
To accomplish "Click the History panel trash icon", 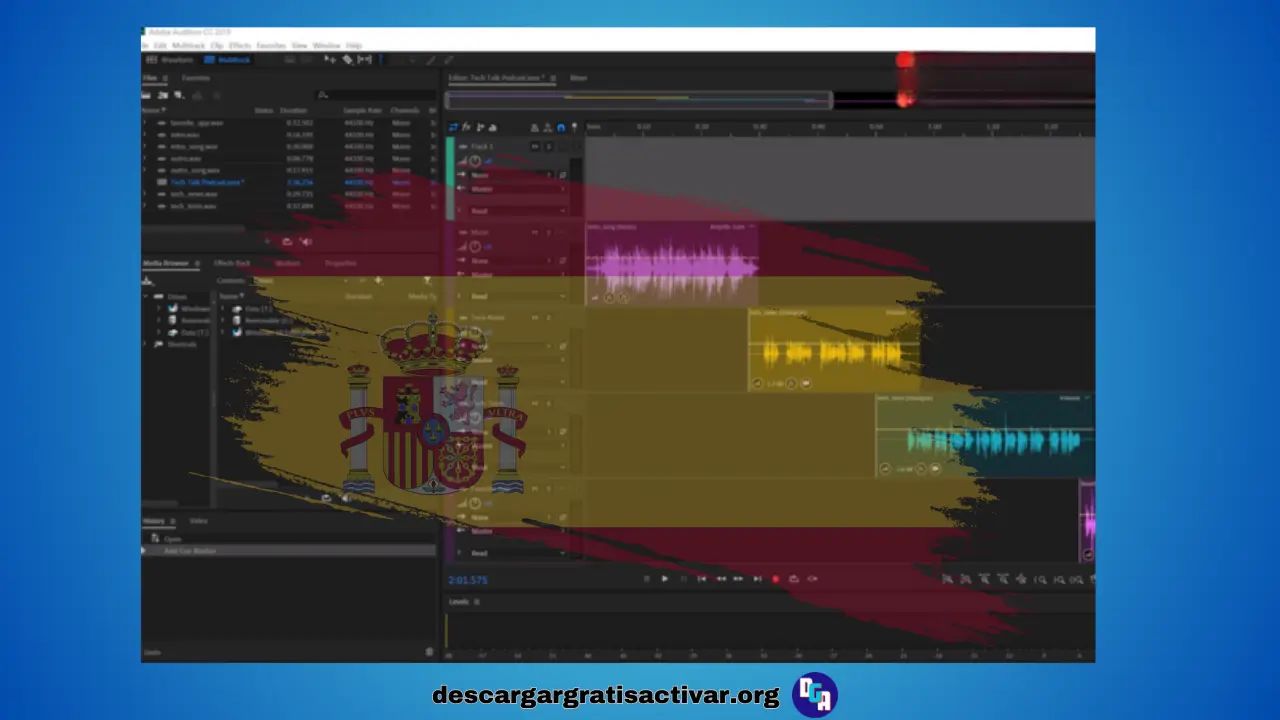I will 429,652.
